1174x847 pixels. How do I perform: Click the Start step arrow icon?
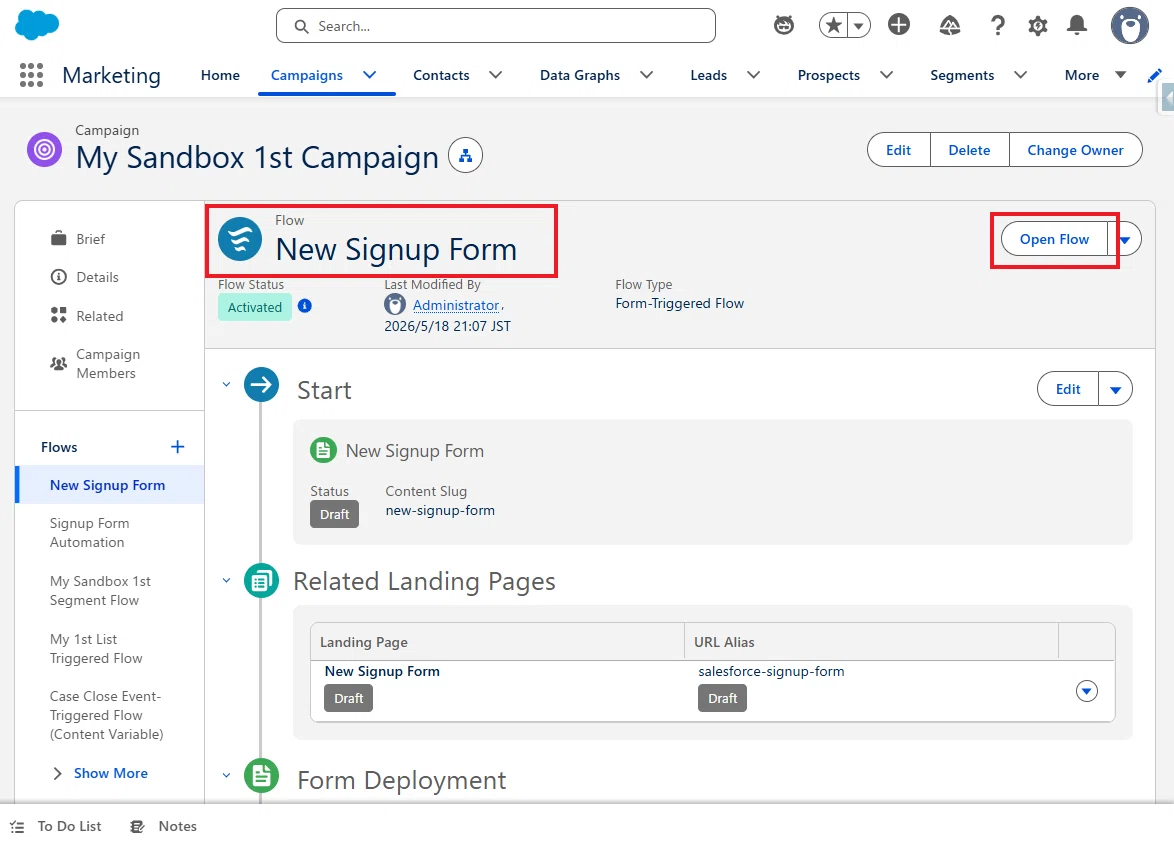tap(261, 385)
